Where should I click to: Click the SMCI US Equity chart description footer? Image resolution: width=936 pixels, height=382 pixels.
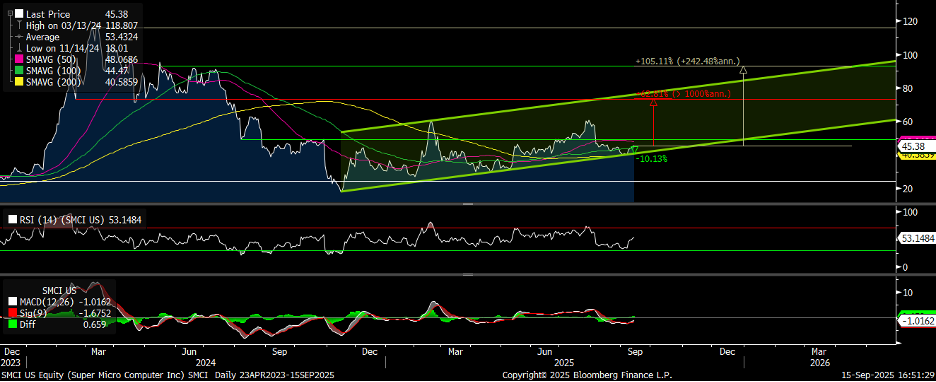click(x=168, y=374)
